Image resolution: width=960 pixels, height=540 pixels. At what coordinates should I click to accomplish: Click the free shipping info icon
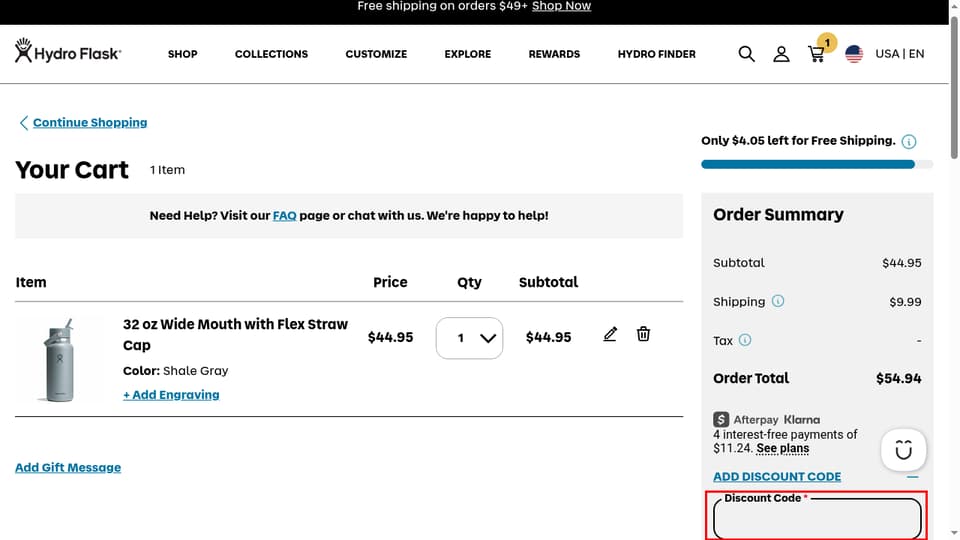click(909, 141)
